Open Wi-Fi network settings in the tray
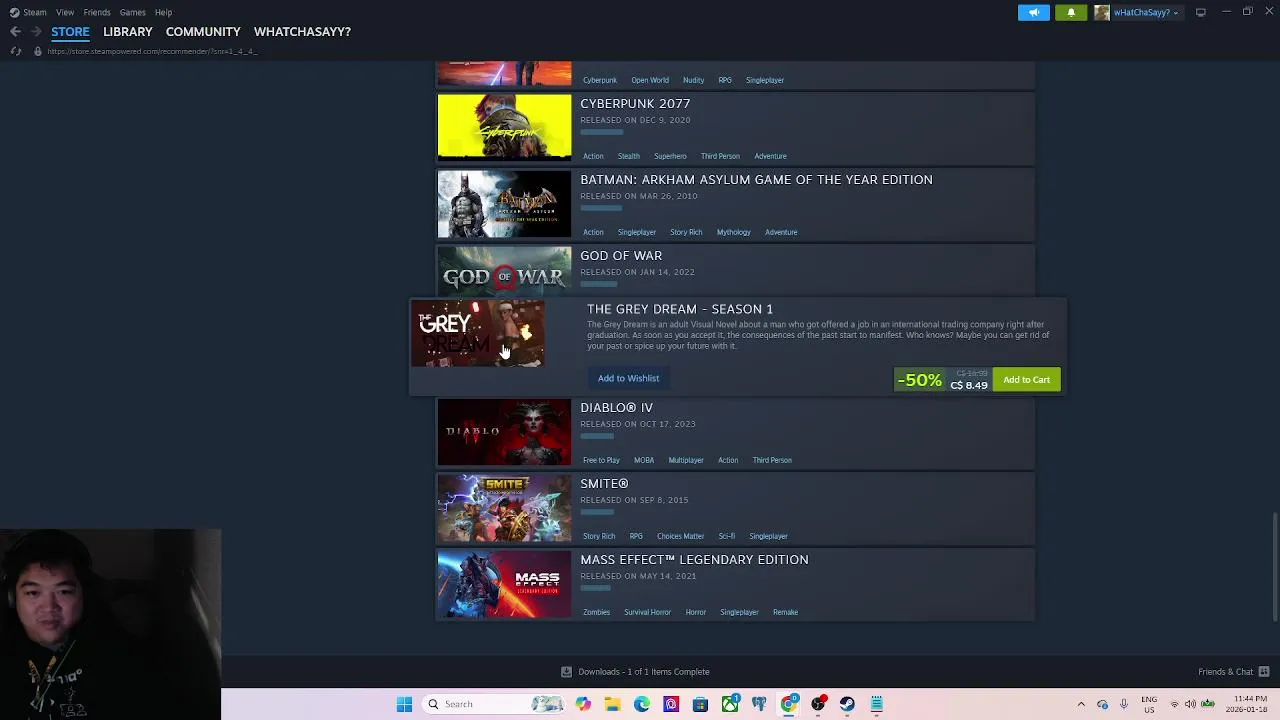Screen dimensions: 1280x720 tap(1174, 704)
